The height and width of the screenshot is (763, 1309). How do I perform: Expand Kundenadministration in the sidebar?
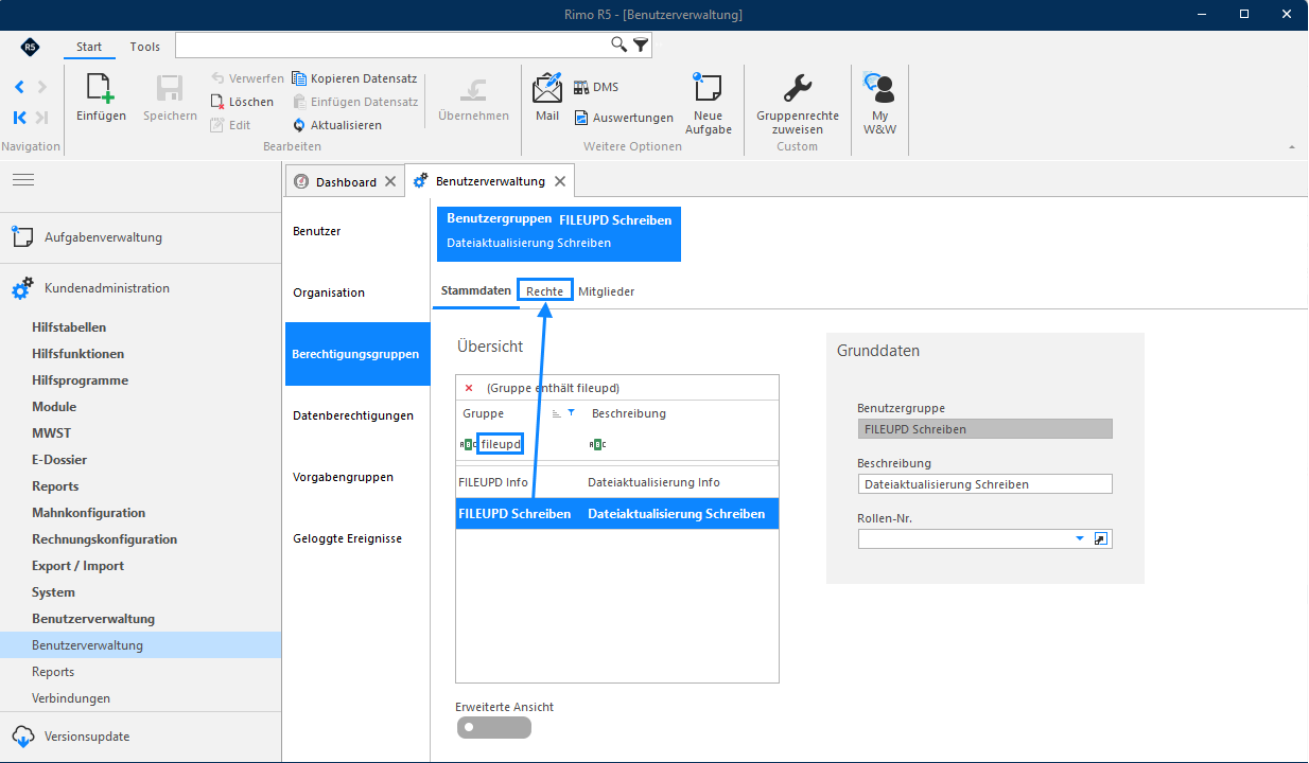point(107,288)
